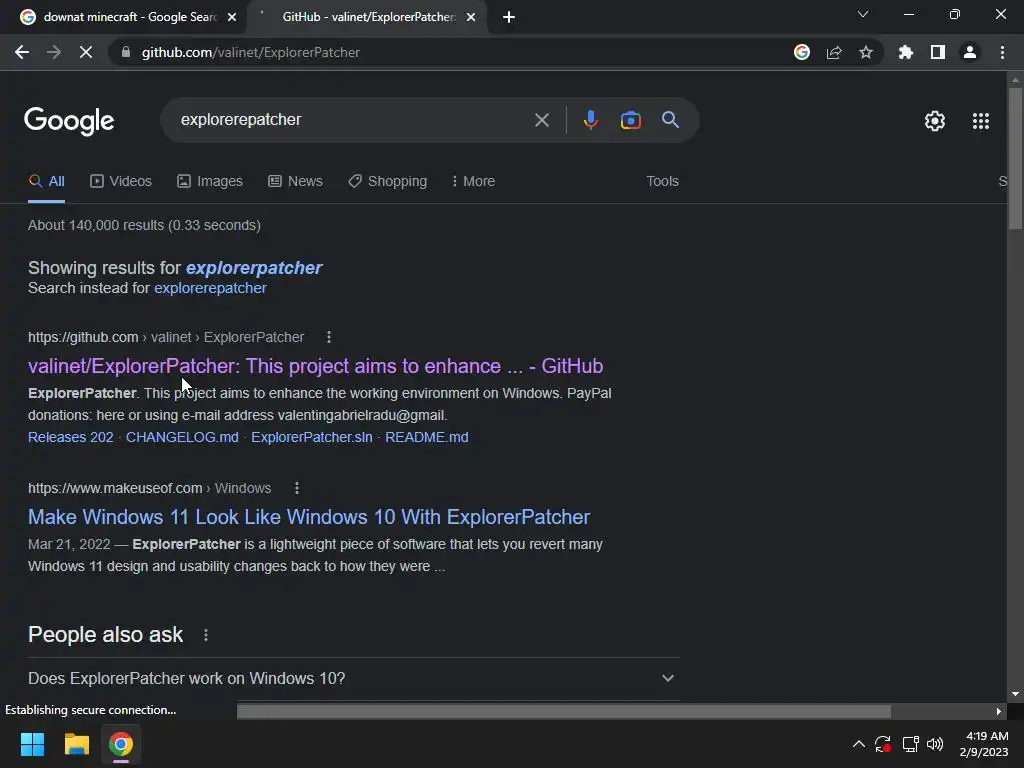Screen dimensions: 1024x768
Task: Open the Google apps grid
Action: [981, 121]
